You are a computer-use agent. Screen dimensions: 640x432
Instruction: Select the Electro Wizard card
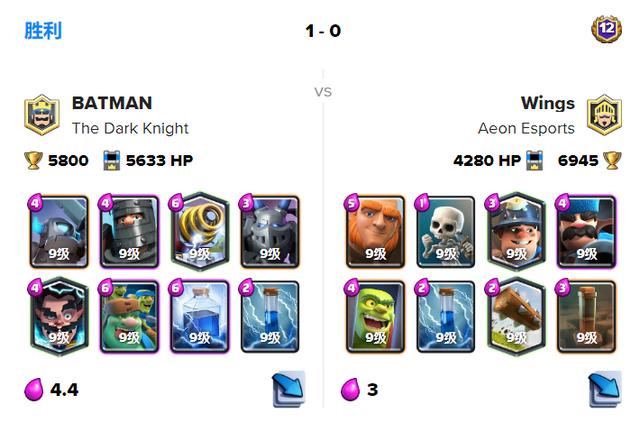(x=59, y=316)
